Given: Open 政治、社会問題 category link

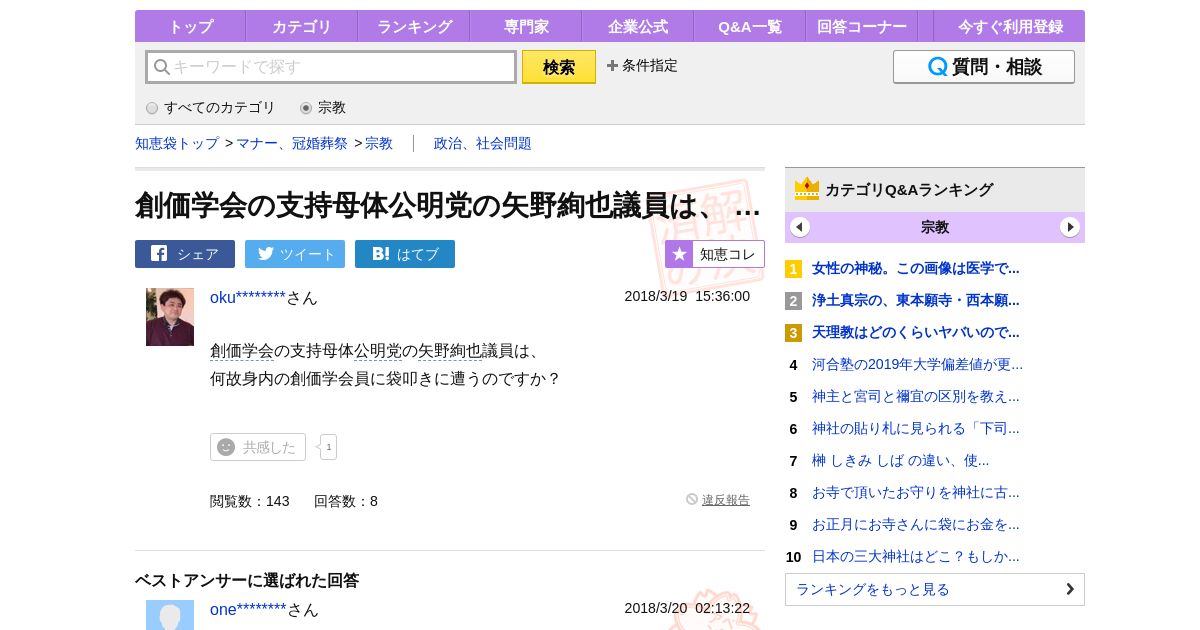Looking at the screenshot, I should pyautogui.click(x=483, y=144).
